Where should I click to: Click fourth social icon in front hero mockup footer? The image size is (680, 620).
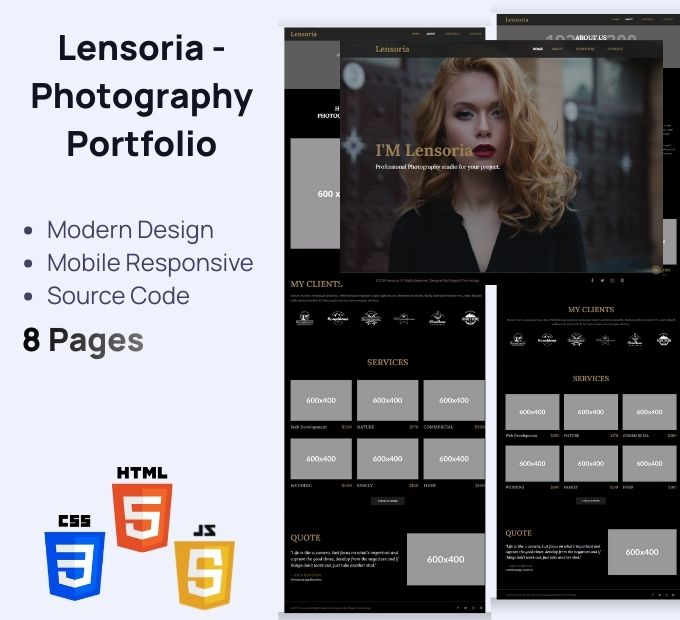pyautogui.click(x=622, y=281)
